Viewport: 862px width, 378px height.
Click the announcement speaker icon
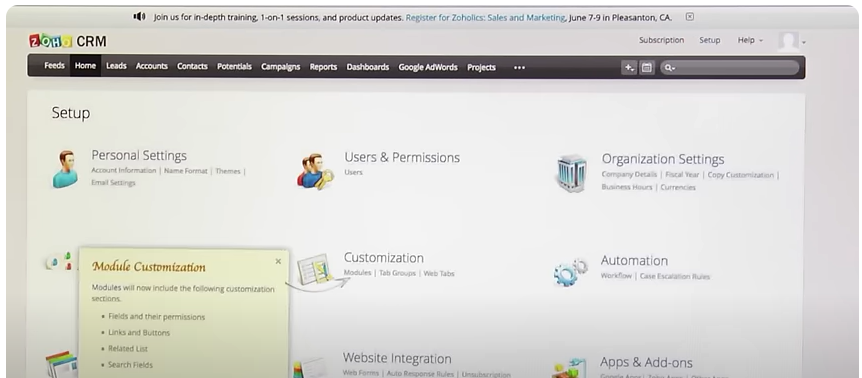pos(140,16)
